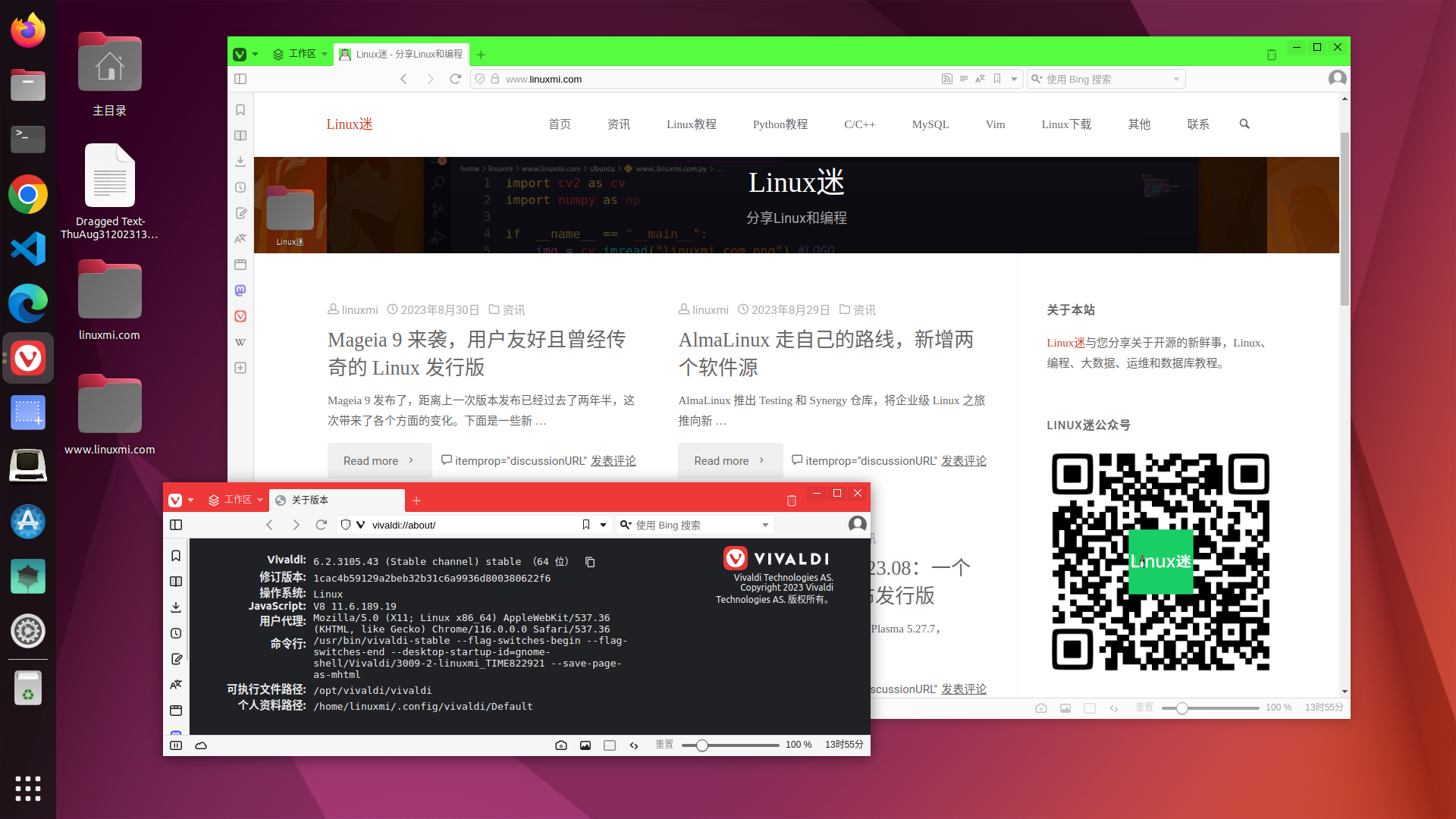Image resolution: width=1456 pixels, height=819 pixels.
Task: Click translate page icon in linuxmi address bar
Action: point(981,79)
